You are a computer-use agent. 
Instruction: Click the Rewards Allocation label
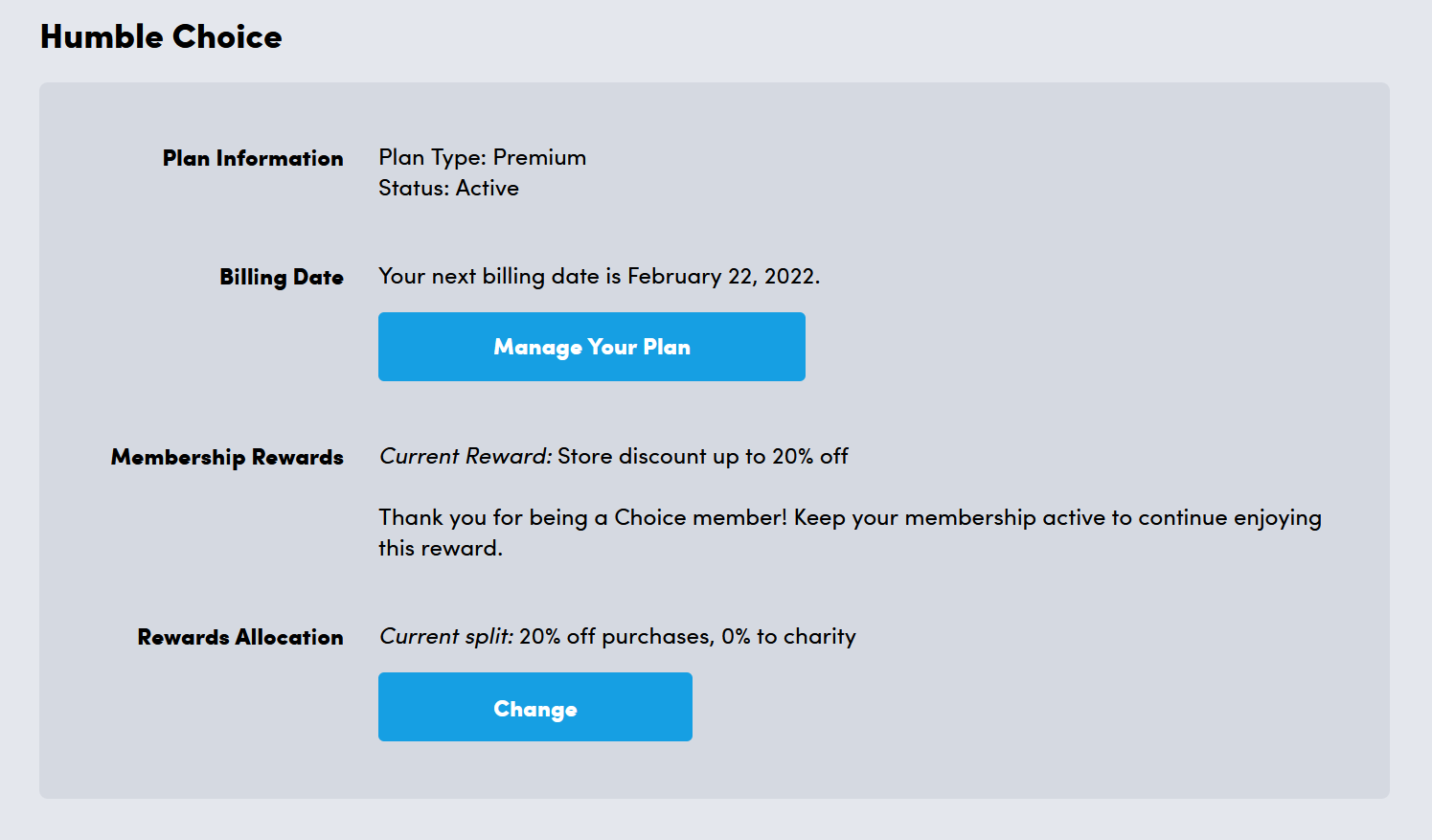click(x=240, y=637)
